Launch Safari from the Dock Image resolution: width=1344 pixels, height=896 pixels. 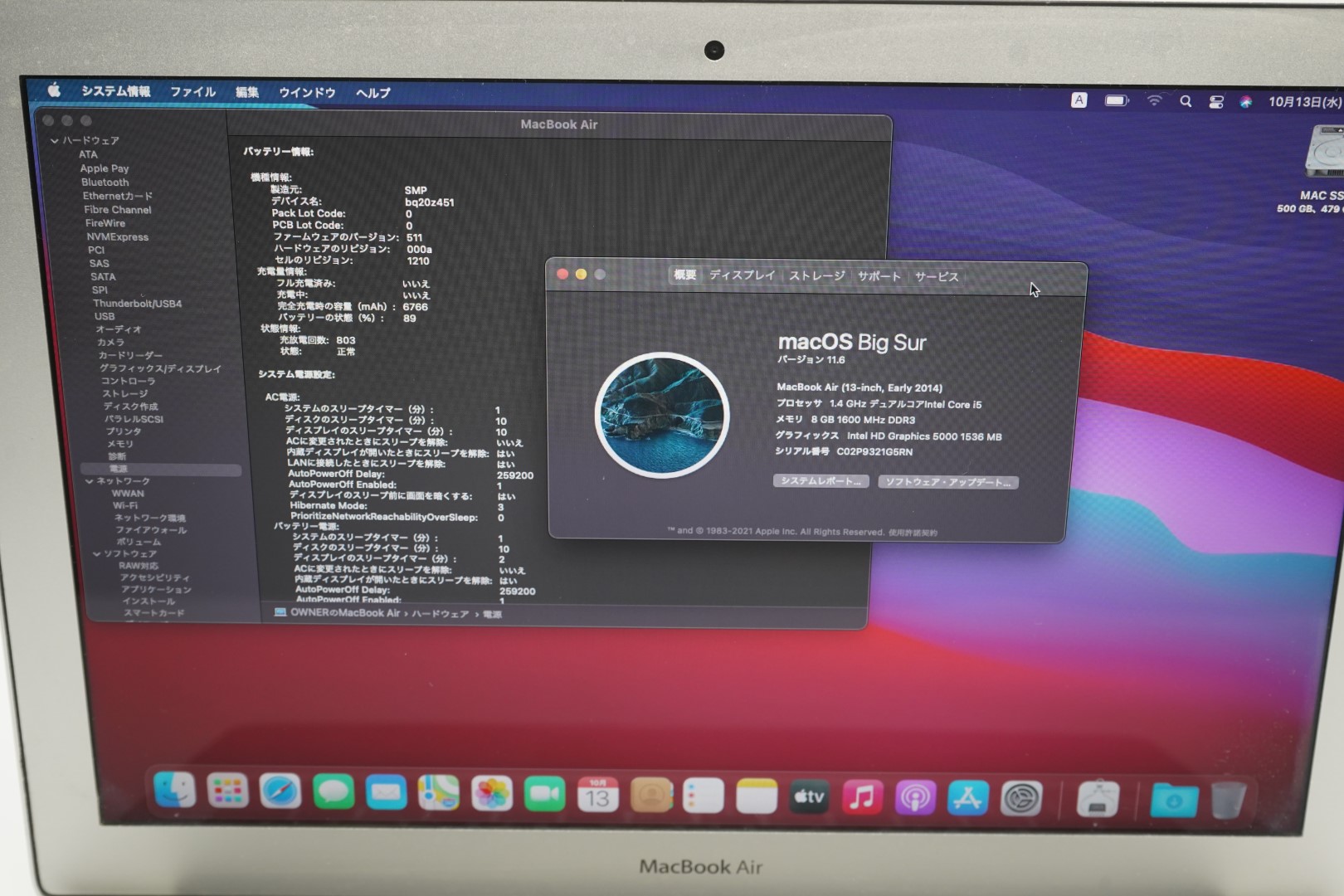click(280, 792)
